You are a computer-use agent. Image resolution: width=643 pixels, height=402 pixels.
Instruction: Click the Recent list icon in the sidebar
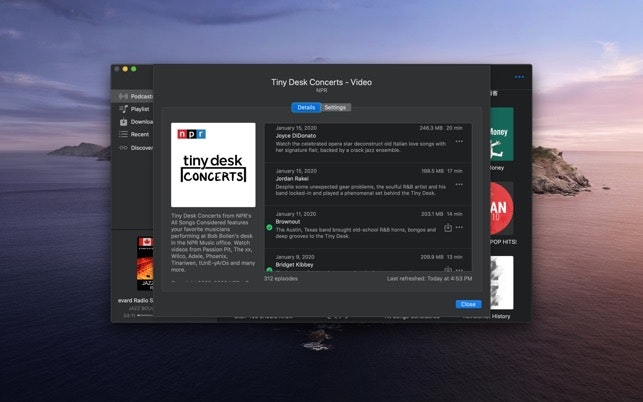[123, 134]
